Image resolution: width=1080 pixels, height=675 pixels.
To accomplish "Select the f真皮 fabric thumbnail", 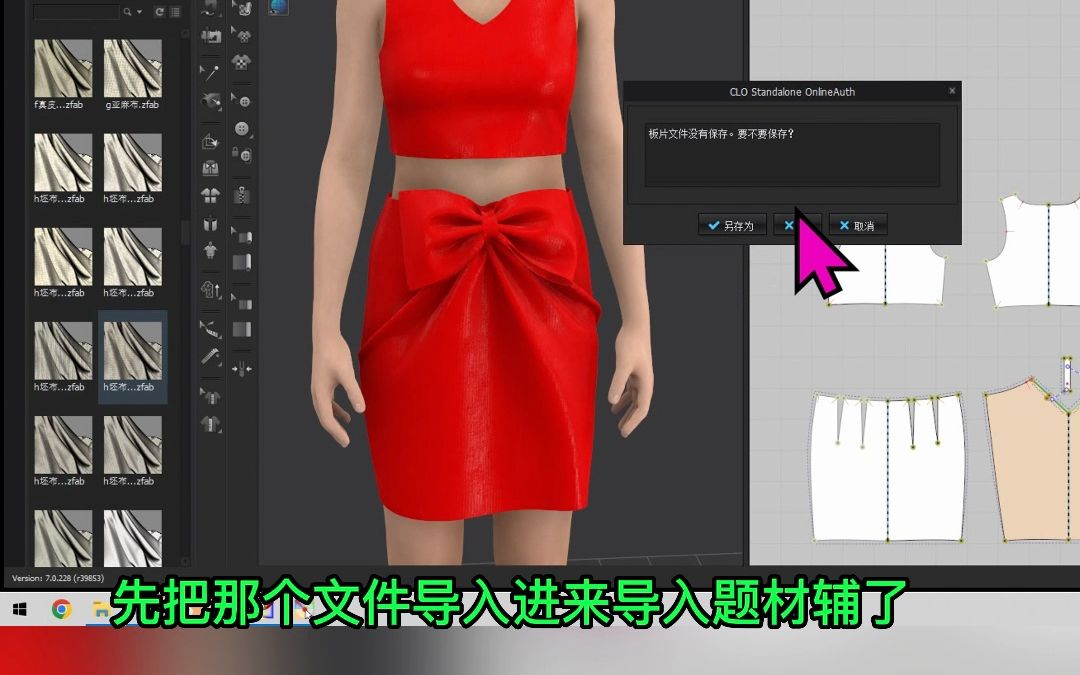I will coord(63,67).
